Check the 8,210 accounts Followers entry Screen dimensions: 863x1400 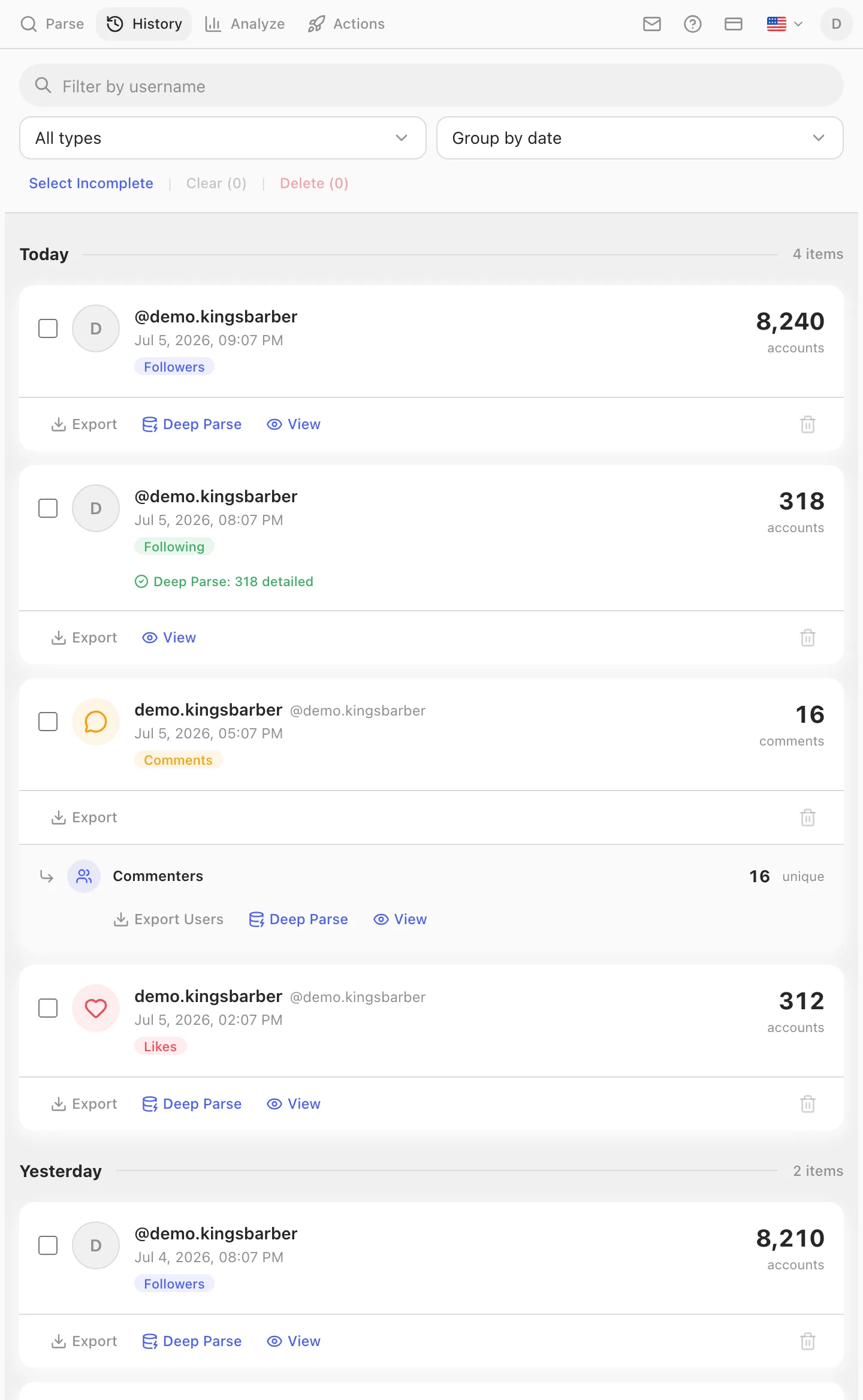pos(48,1245)
